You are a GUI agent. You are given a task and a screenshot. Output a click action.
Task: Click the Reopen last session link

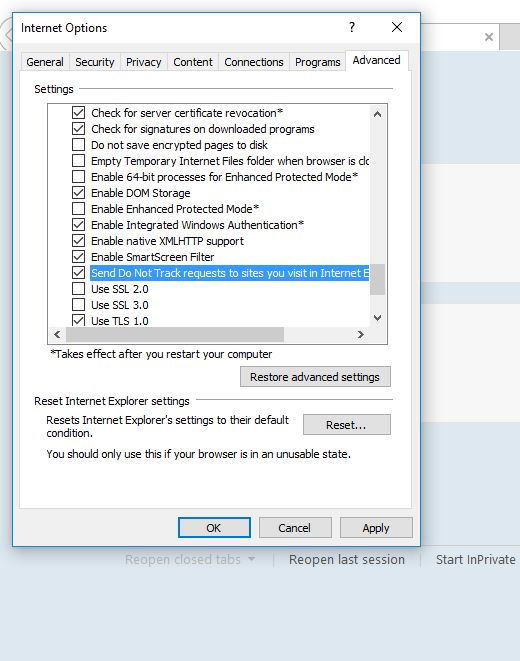pos(347,559)
